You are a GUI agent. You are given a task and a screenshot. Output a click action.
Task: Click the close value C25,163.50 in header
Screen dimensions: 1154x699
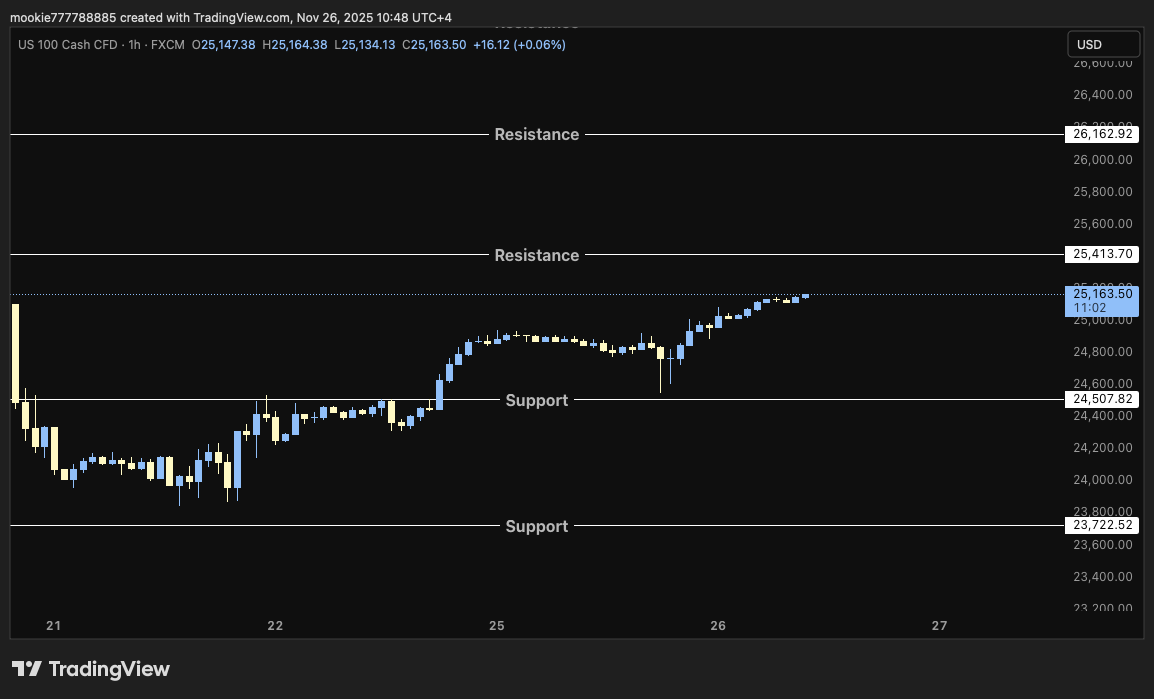(x=434, y=45)
